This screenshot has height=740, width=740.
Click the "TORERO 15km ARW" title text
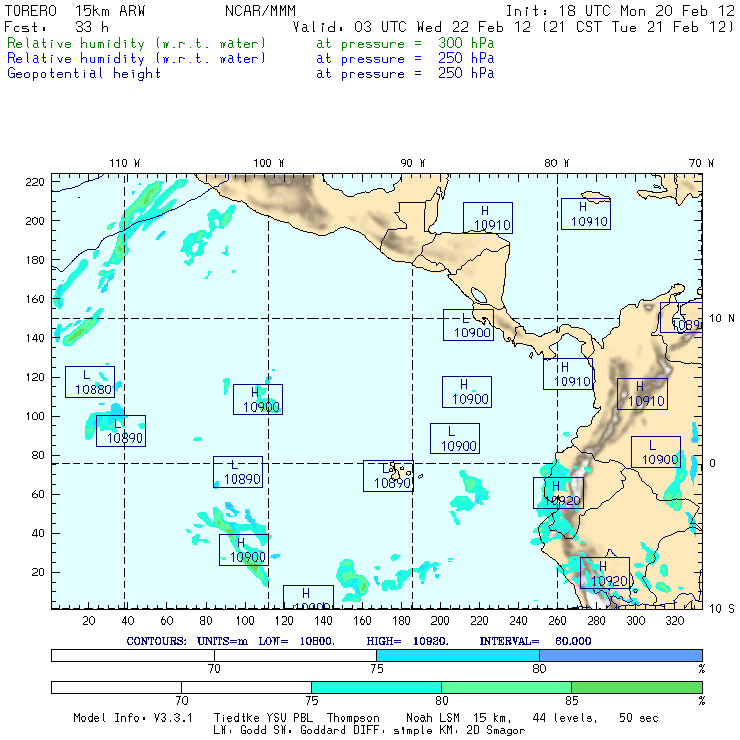coord(75,11)
